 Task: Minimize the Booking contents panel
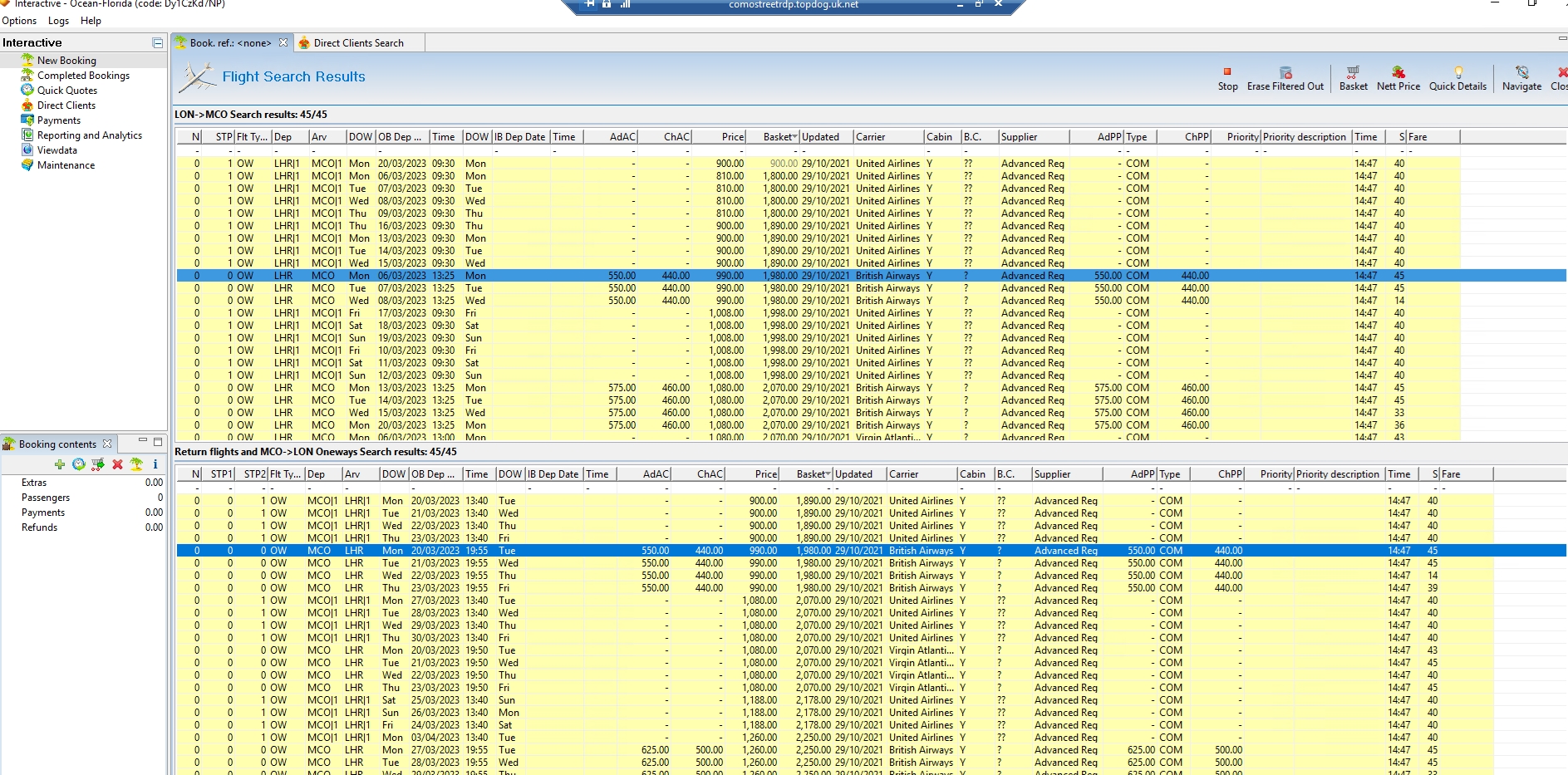(143, 441)
